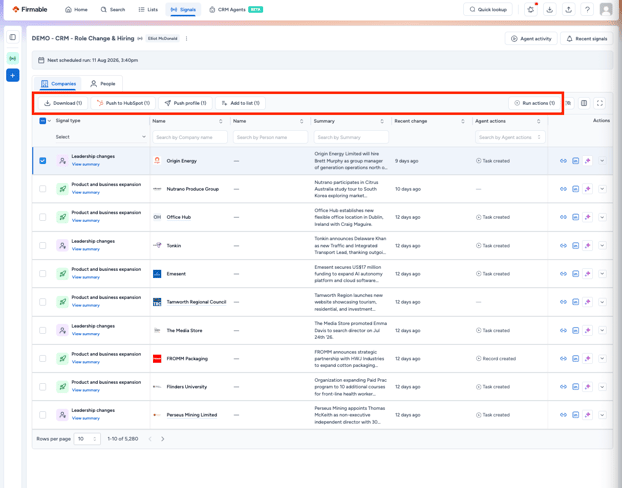Open the three-dot menu beside Elliot McDonald
Viewport: 622px width, 488px height.
186,38
